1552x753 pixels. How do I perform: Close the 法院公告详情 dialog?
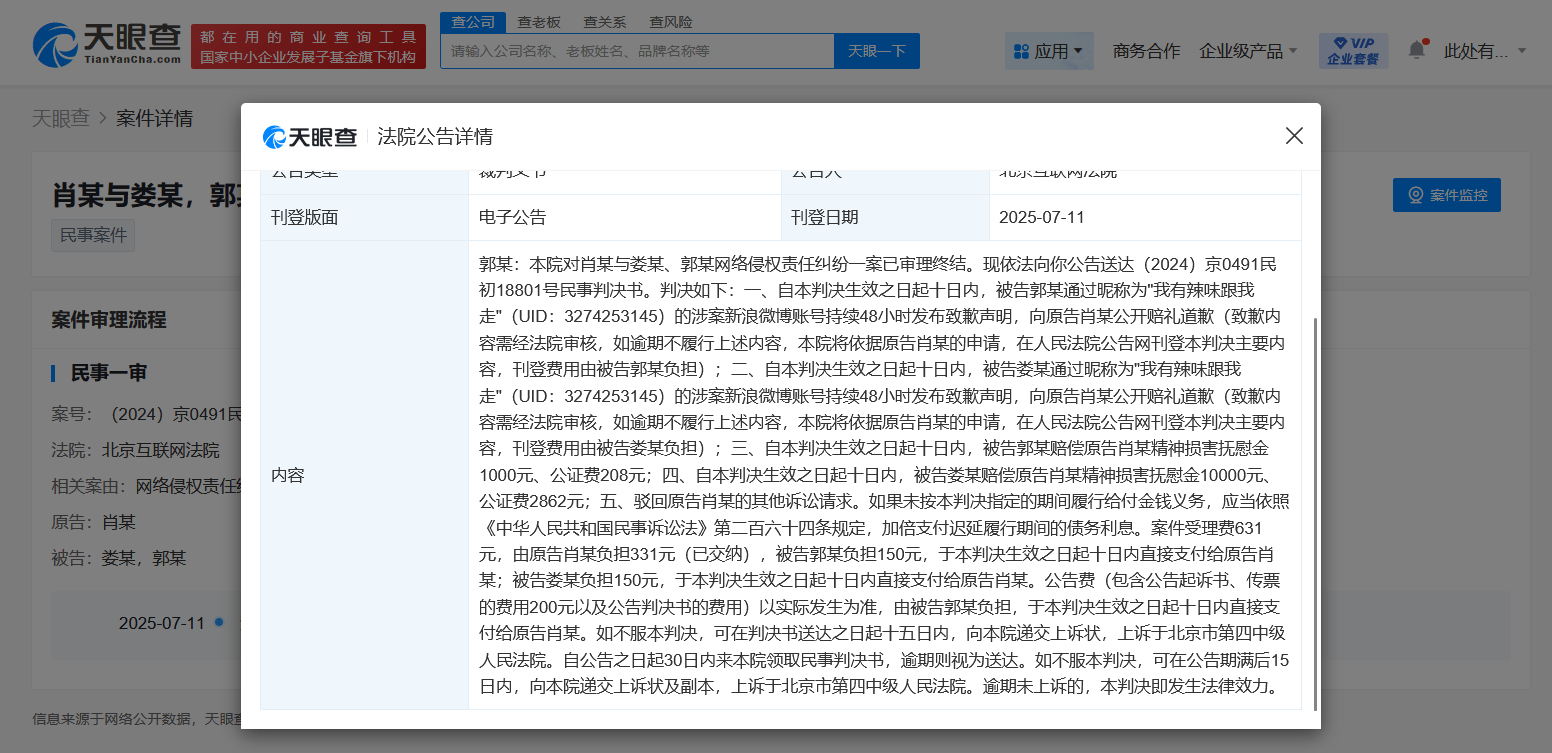[1294, 136]
